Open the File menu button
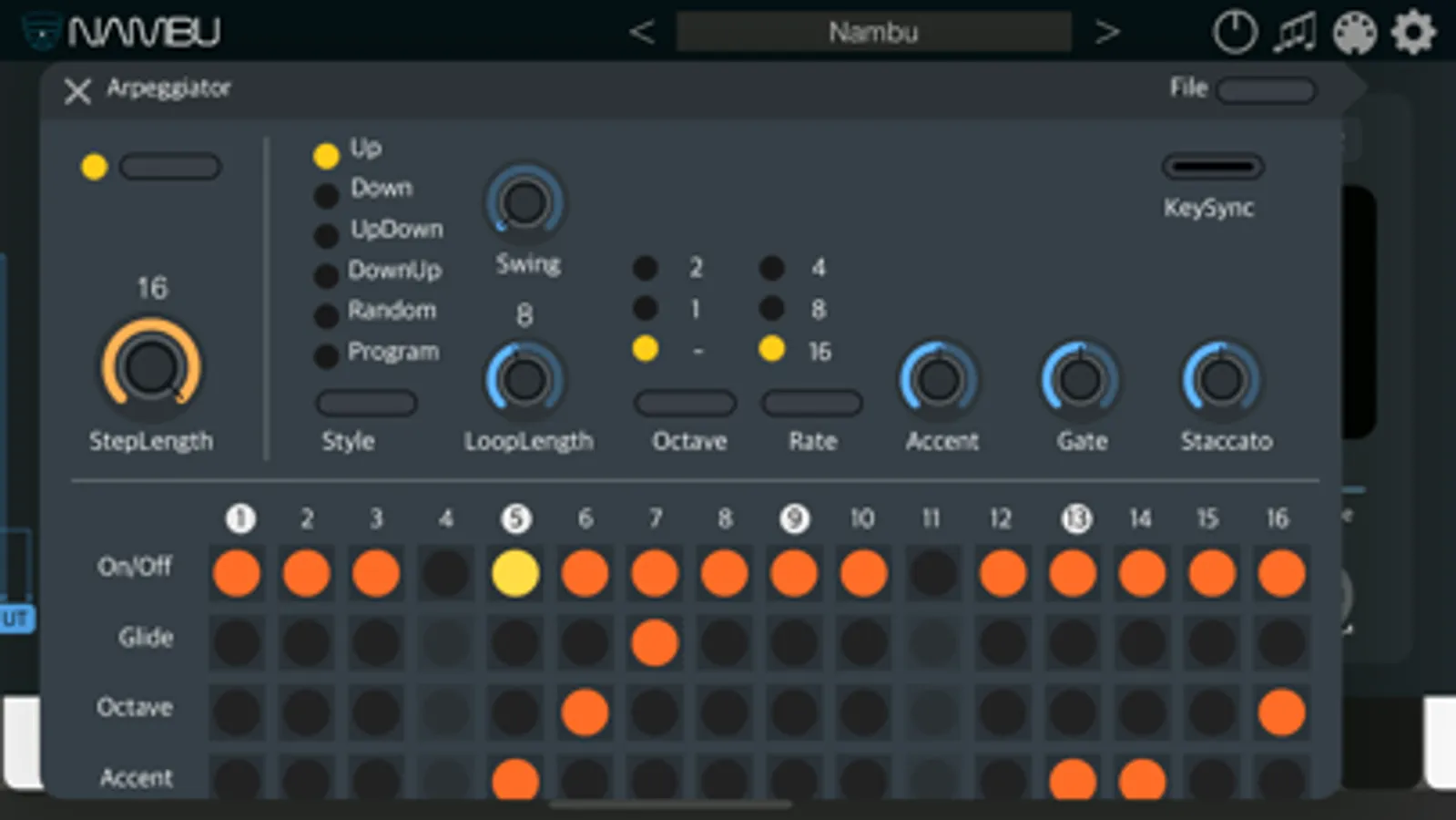Viewport: 1456px width, 820px height. [x=1266, y=90]
